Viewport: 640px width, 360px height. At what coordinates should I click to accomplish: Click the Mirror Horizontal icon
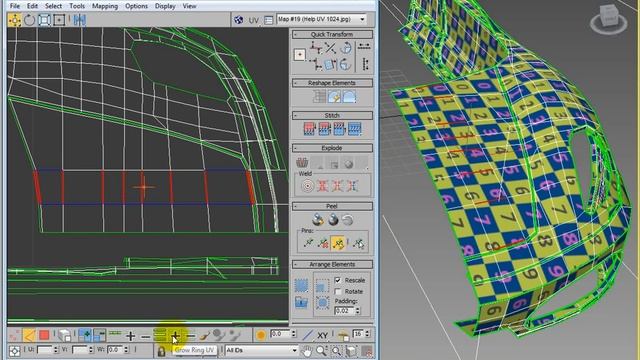(x=80, y=20)
